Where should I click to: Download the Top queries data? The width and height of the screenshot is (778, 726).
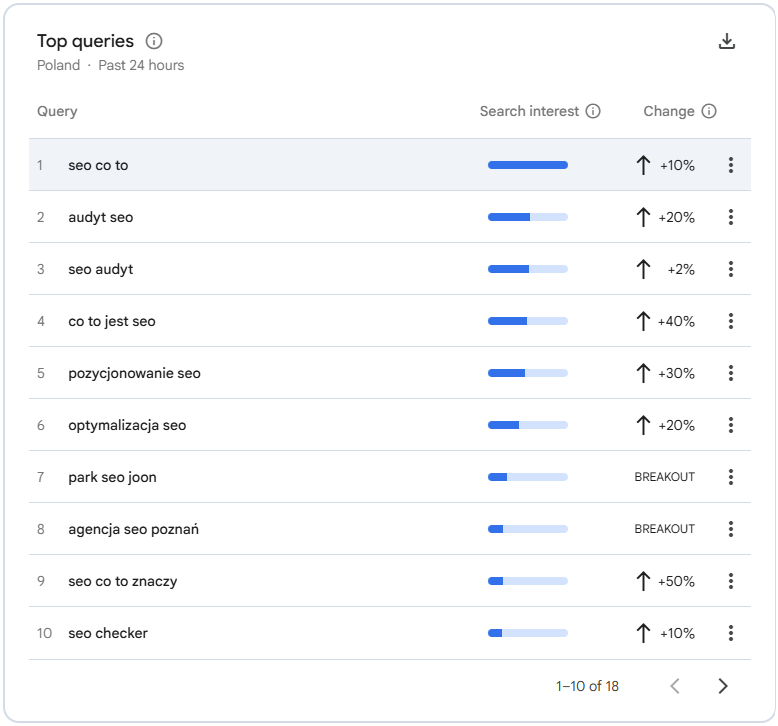(x=726, y=41)
